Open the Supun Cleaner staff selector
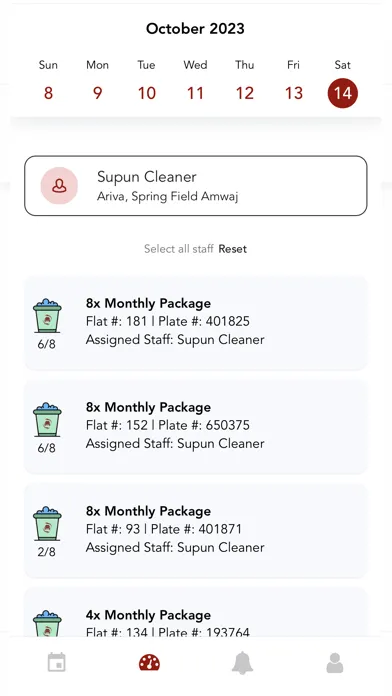The image size is (392, 696). (196, 186)
